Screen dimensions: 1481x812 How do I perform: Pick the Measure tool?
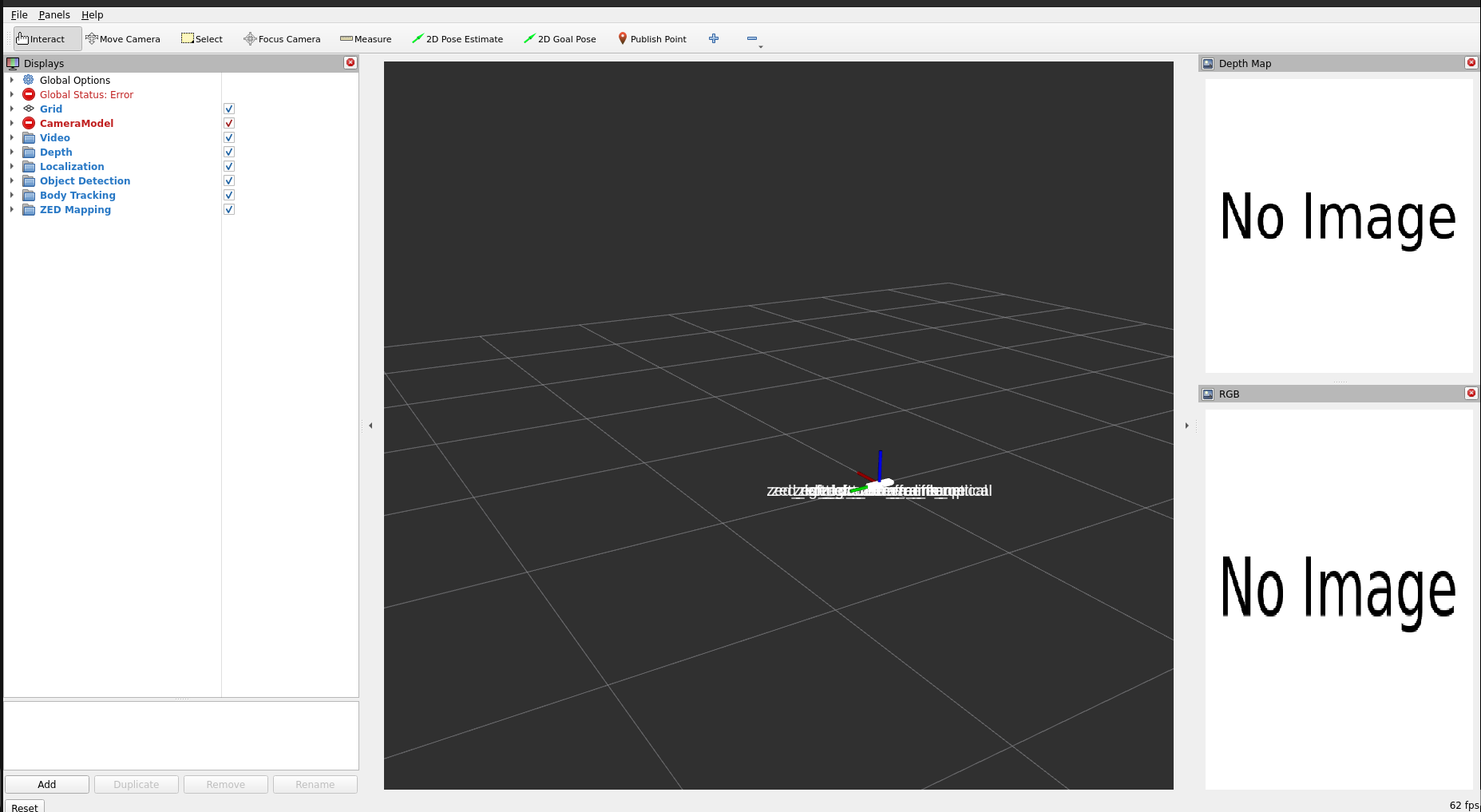tap(366, 39)
